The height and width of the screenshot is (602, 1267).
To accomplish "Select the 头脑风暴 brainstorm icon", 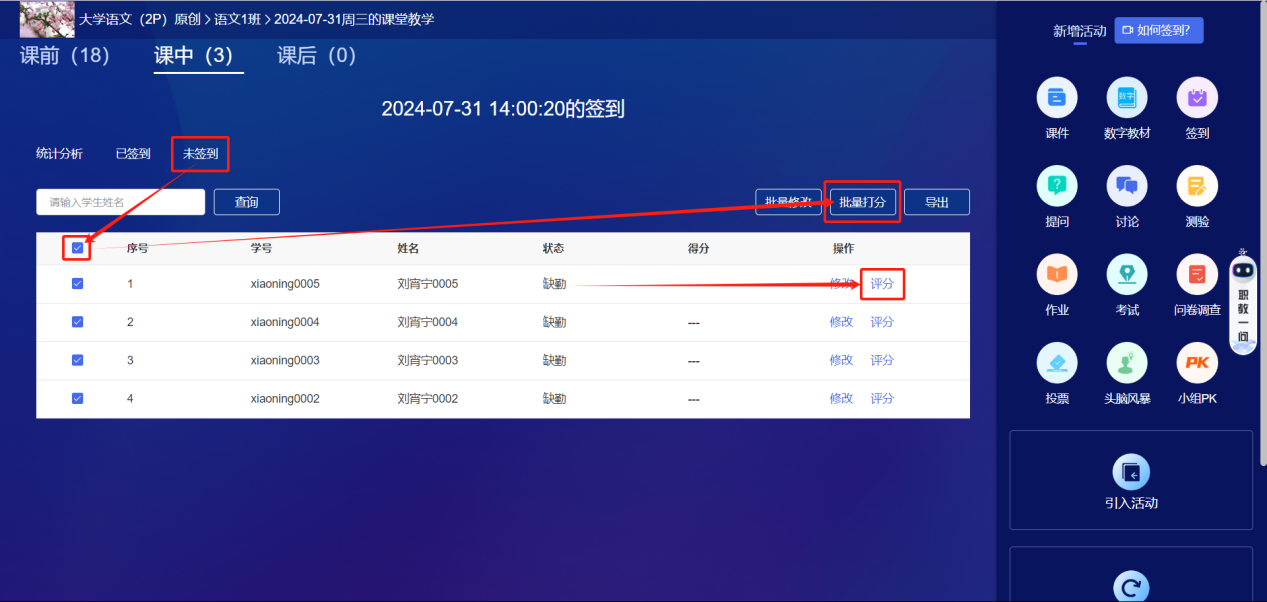I will [x=1127, y=363].
